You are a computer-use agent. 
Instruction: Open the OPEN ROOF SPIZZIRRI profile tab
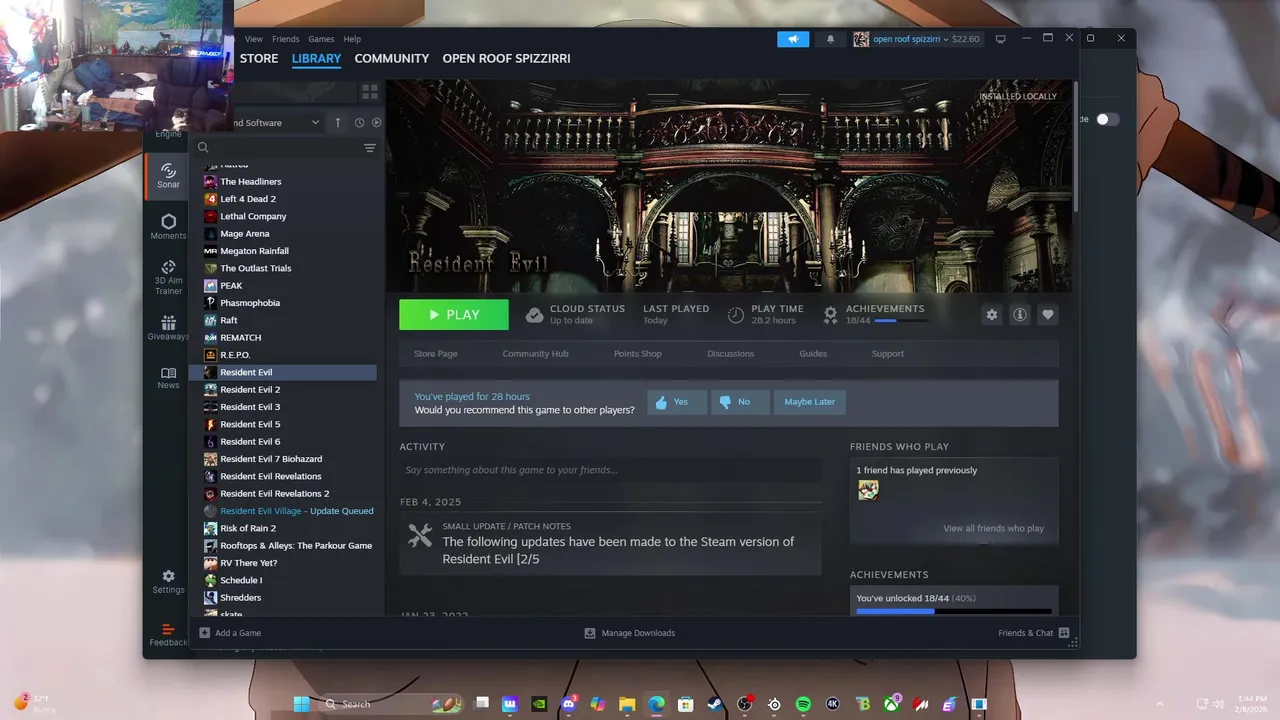coord(507,59)
